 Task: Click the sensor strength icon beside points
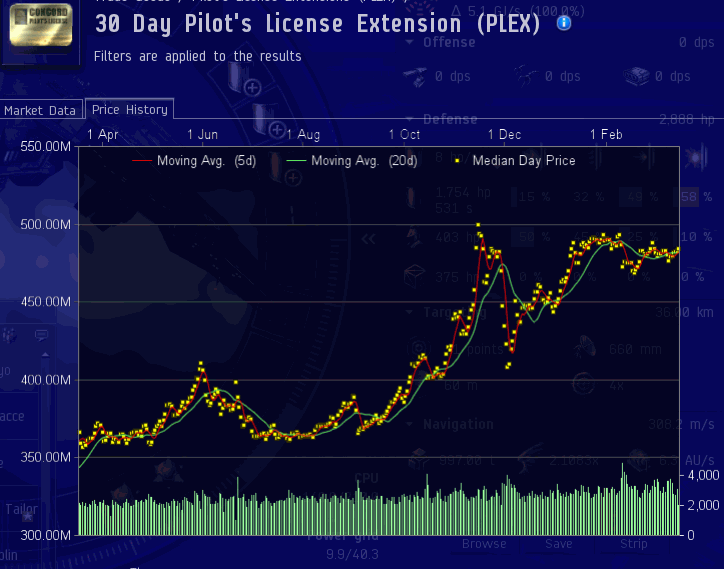point(418,349)
